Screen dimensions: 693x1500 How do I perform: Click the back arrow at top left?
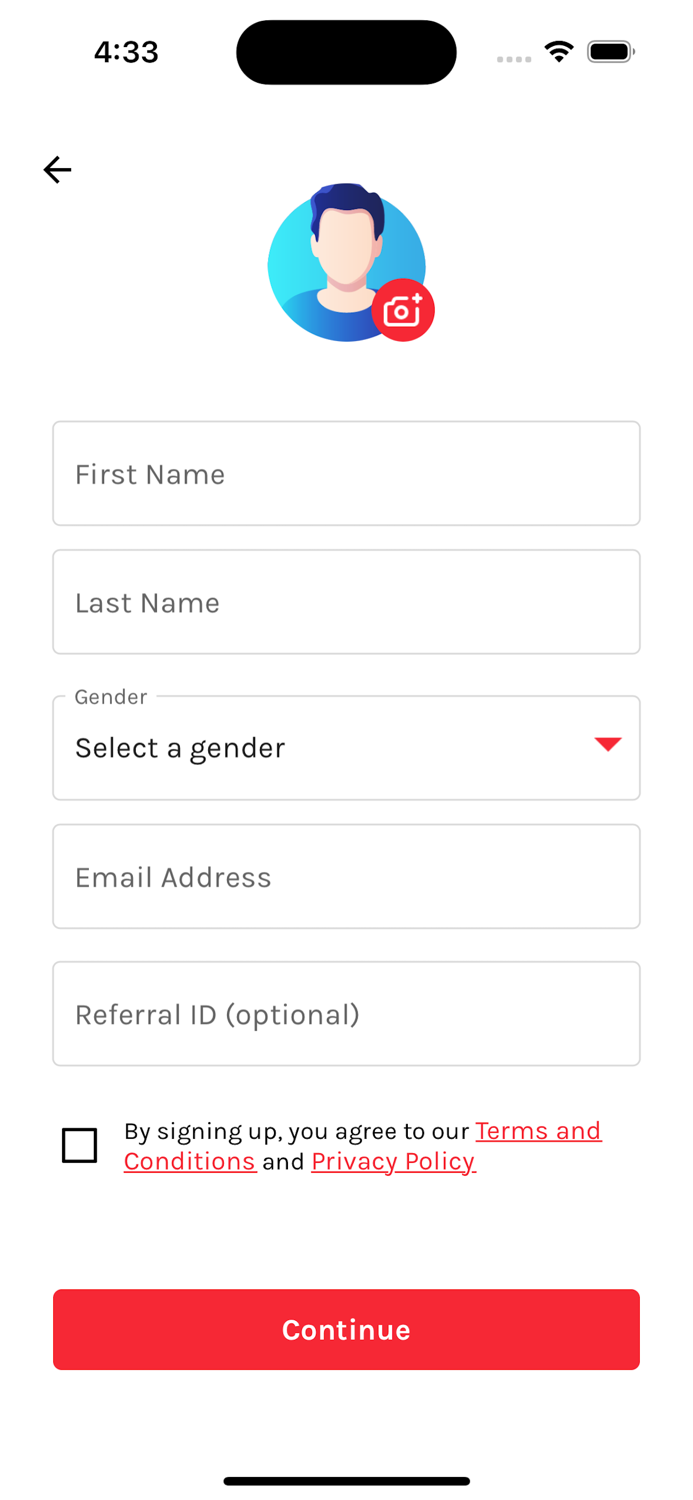[x=57, y=169]
